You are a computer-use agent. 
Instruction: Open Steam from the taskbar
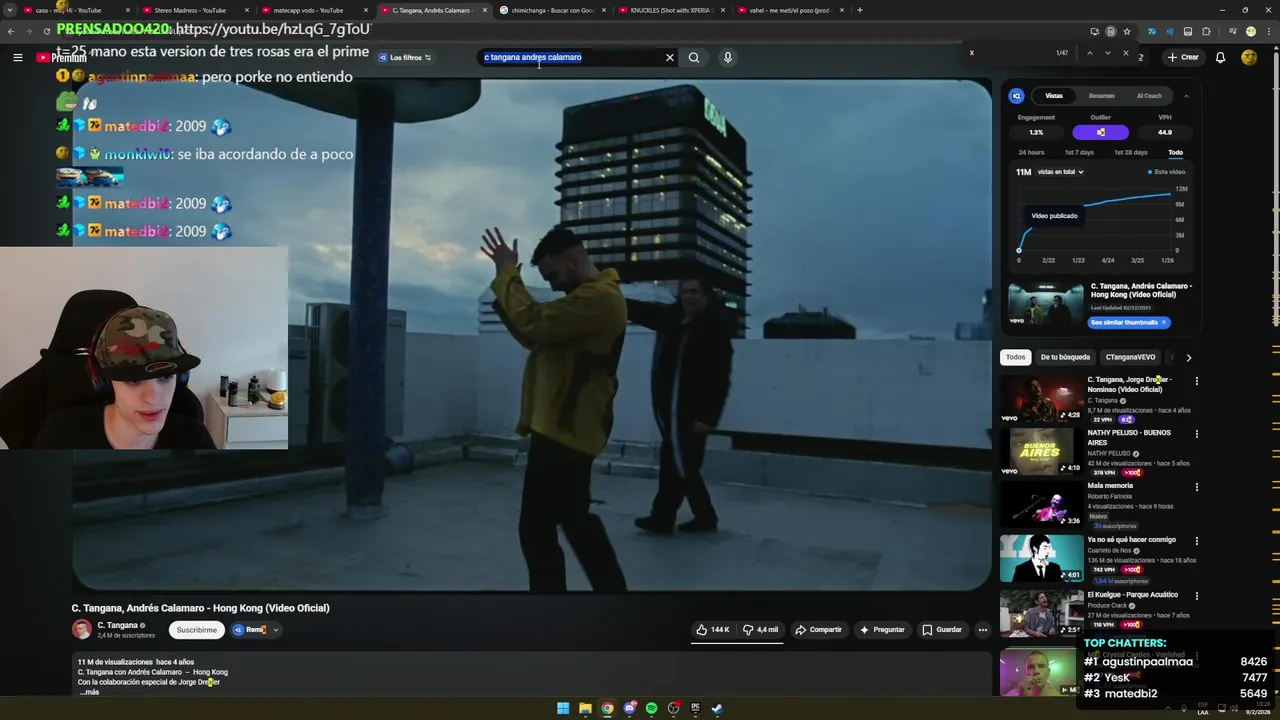(717, 709)
